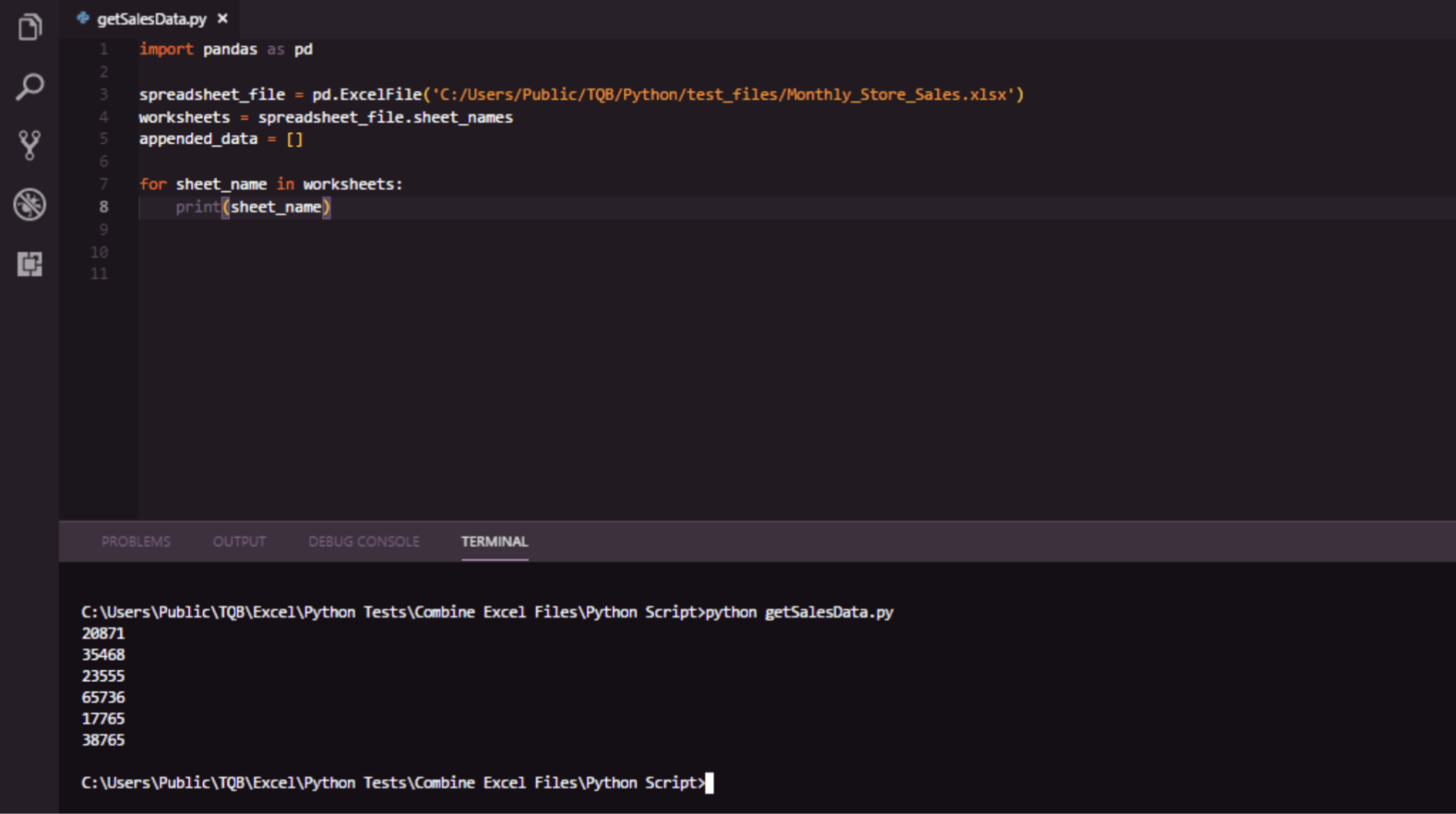The width and height of the screenshot is (1456, 814).
Task: Select the getSalesData.py editor tab
Action: point(152,19)
